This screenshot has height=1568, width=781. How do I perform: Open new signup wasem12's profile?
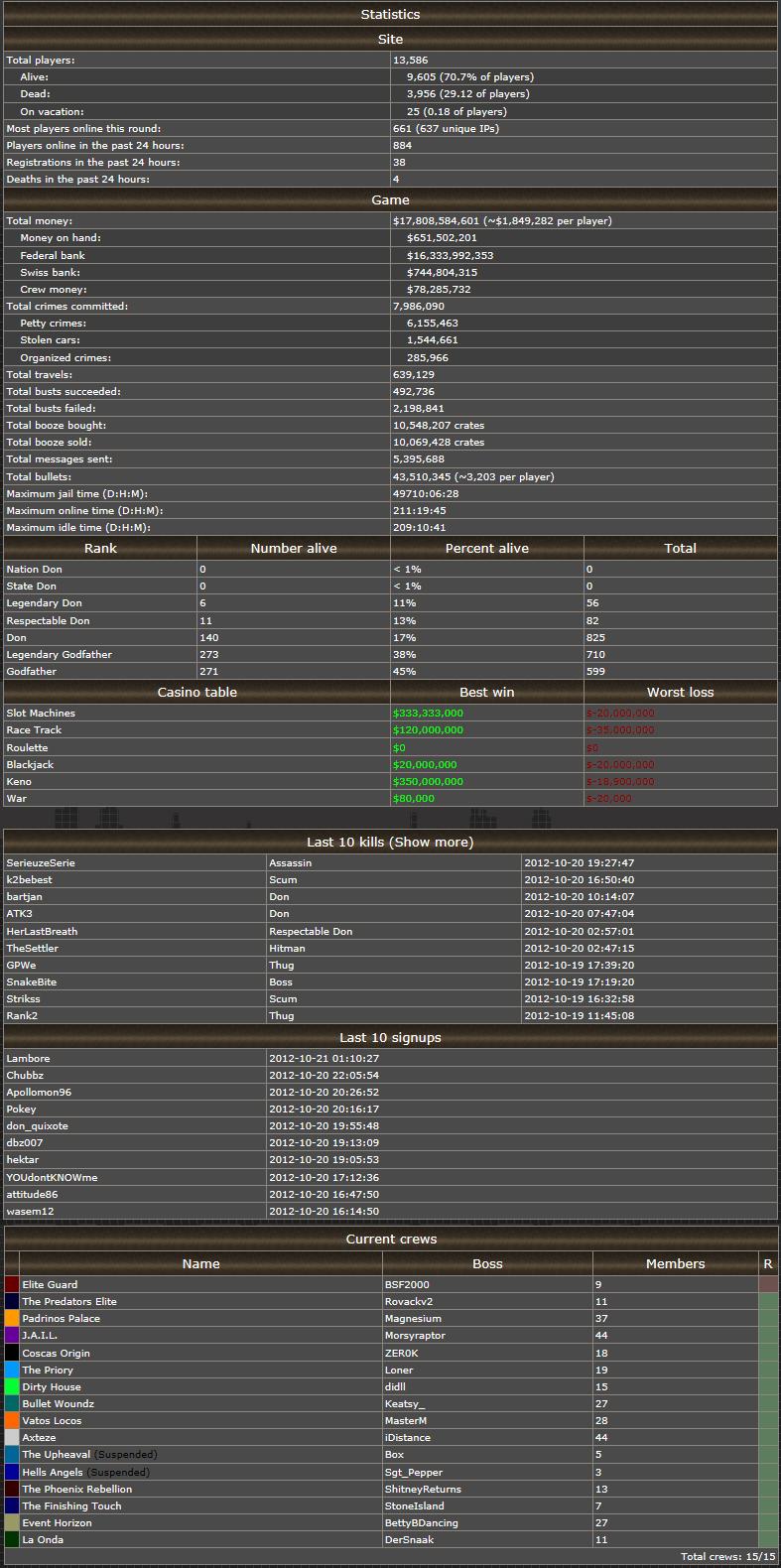click(30, 1211)
